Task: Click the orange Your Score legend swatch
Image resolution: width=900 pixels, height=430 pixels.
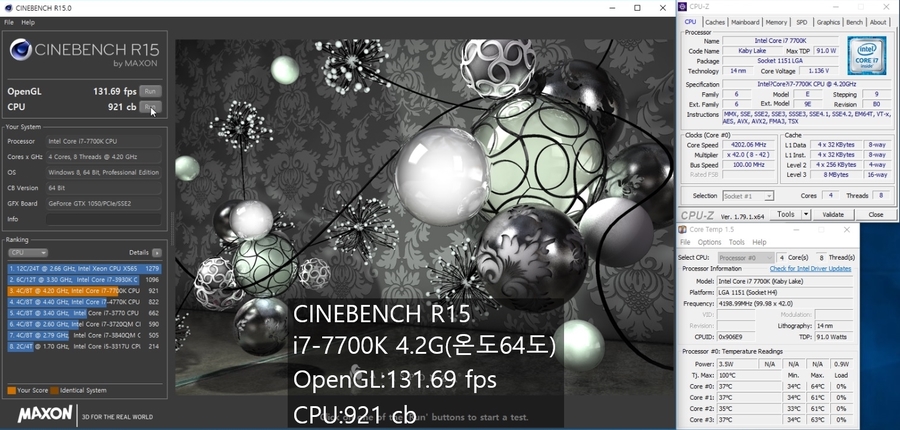Action: 11,390
